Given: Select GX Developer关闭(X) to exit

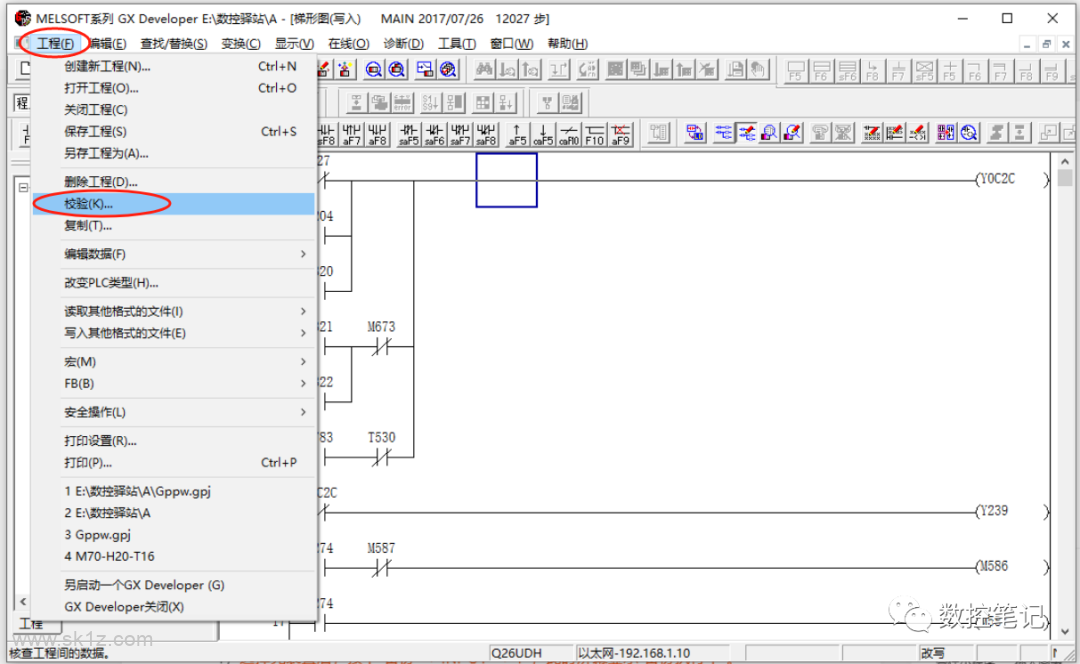Looking at the screenshot, I should (174, 607).
